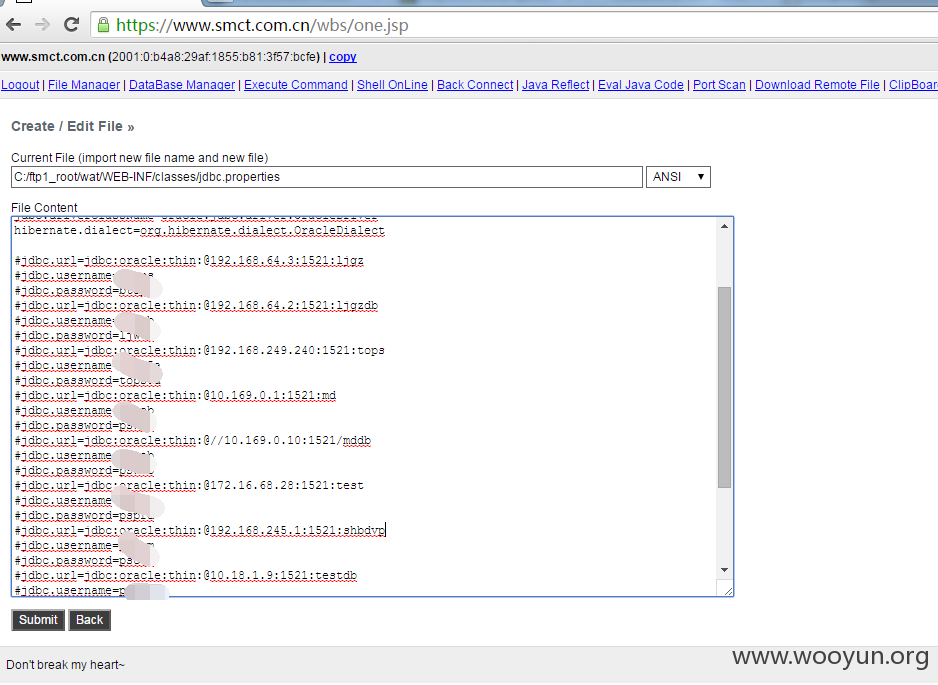Image resolution: width=938 pixels, height=685 pixels.
Task: Click the jdbc url line ending in testdb
Action: pyautogui.click(x=185, y=576)
